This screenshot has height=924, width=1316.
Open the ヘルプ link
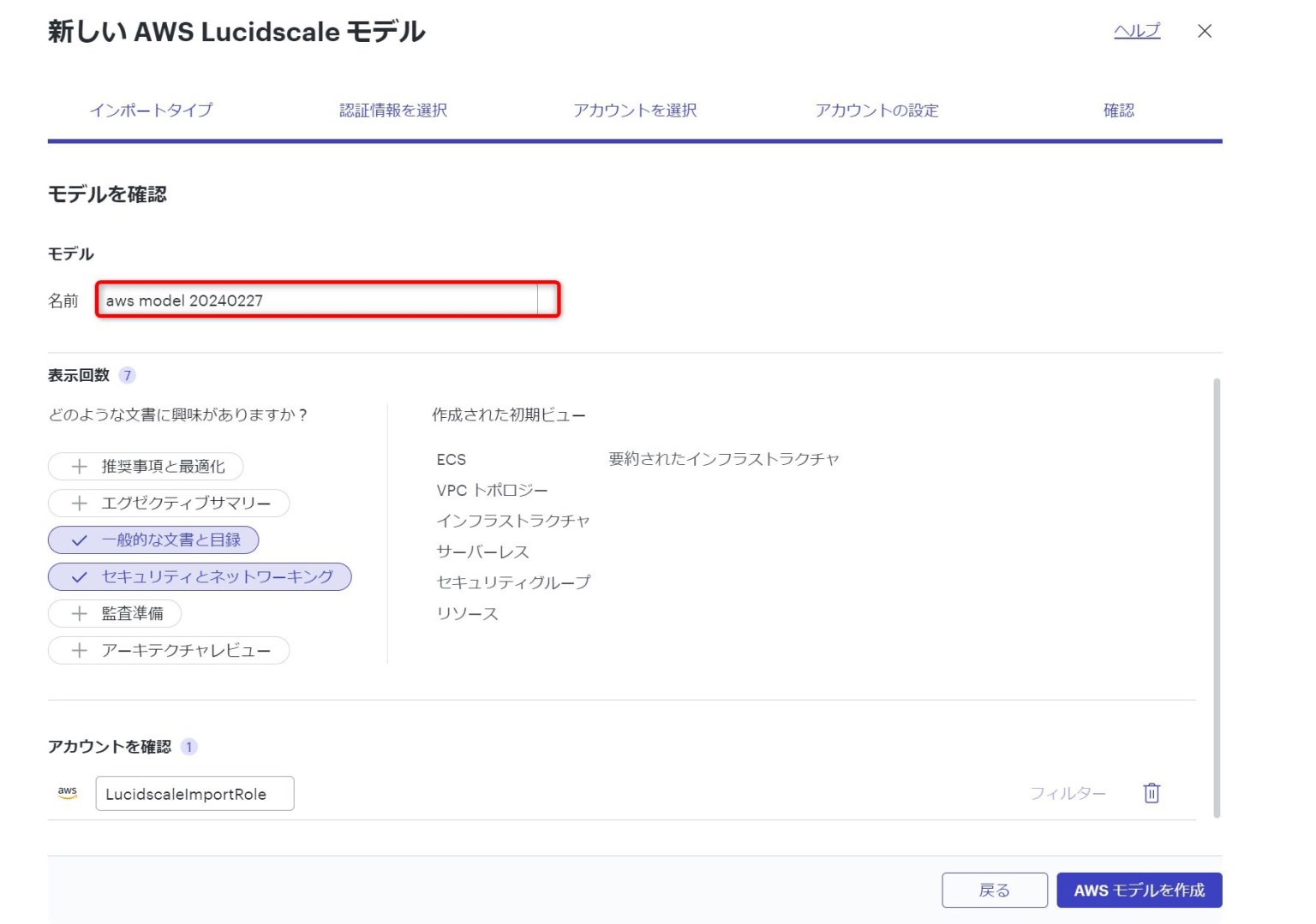pos(1137,31)
